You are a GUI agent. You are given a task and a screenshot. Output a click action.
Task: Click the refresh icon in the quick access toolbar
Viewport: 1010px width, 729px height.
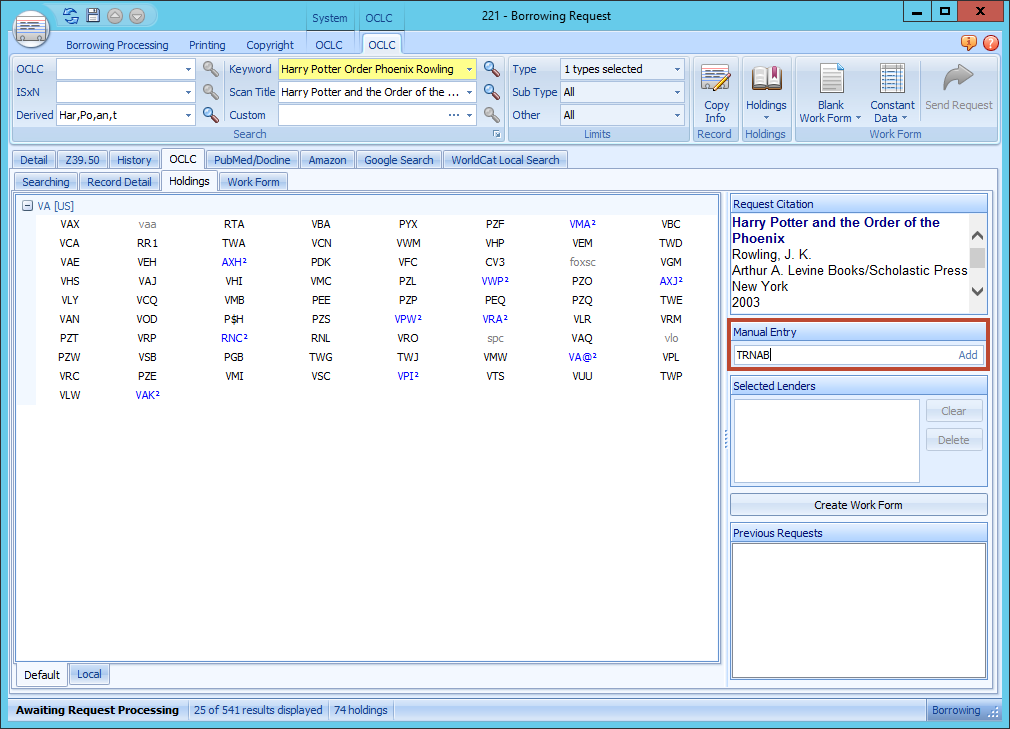pyautogui.click(x=69, y=15)
